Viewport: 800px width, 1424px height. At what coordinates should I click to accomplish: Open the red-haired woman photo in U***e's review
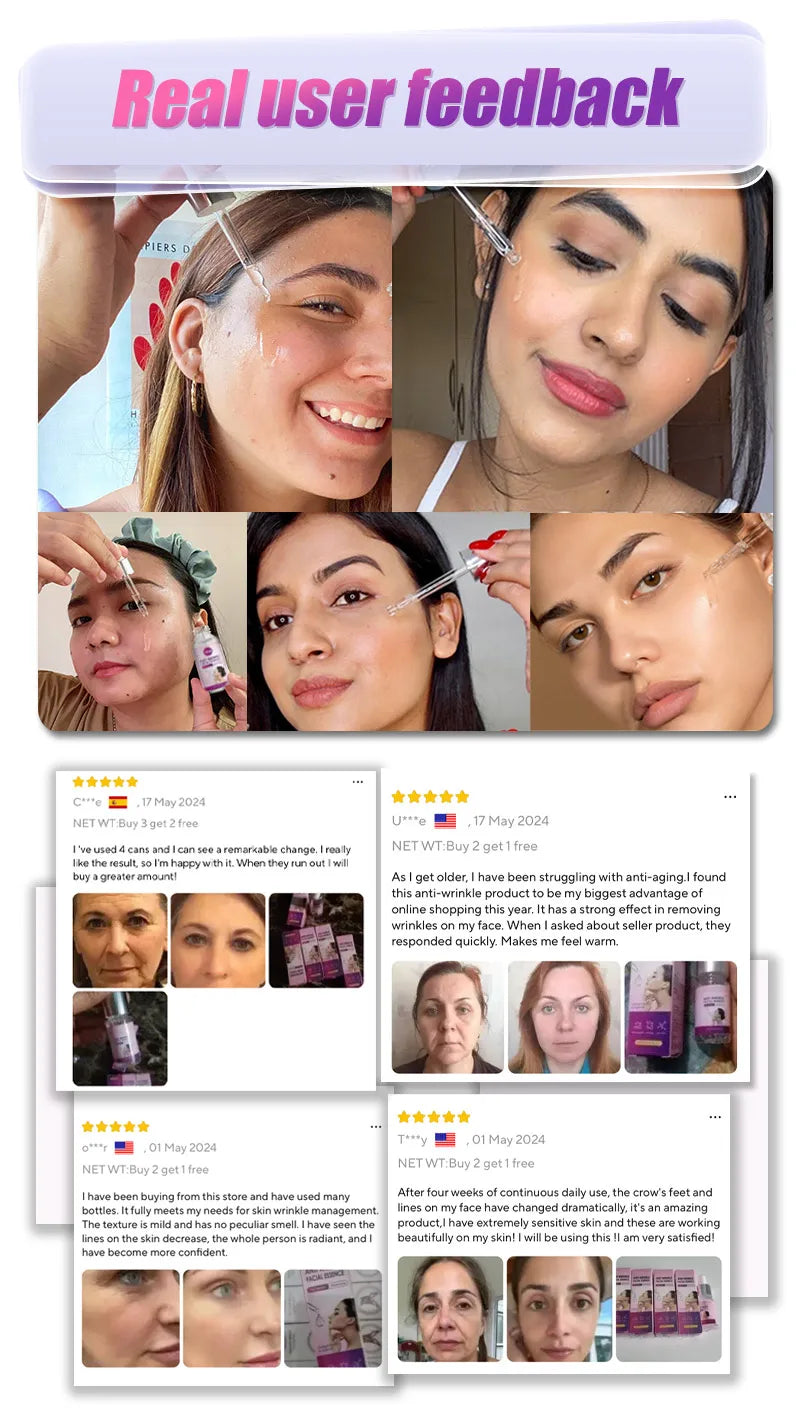click(564, 1017)
